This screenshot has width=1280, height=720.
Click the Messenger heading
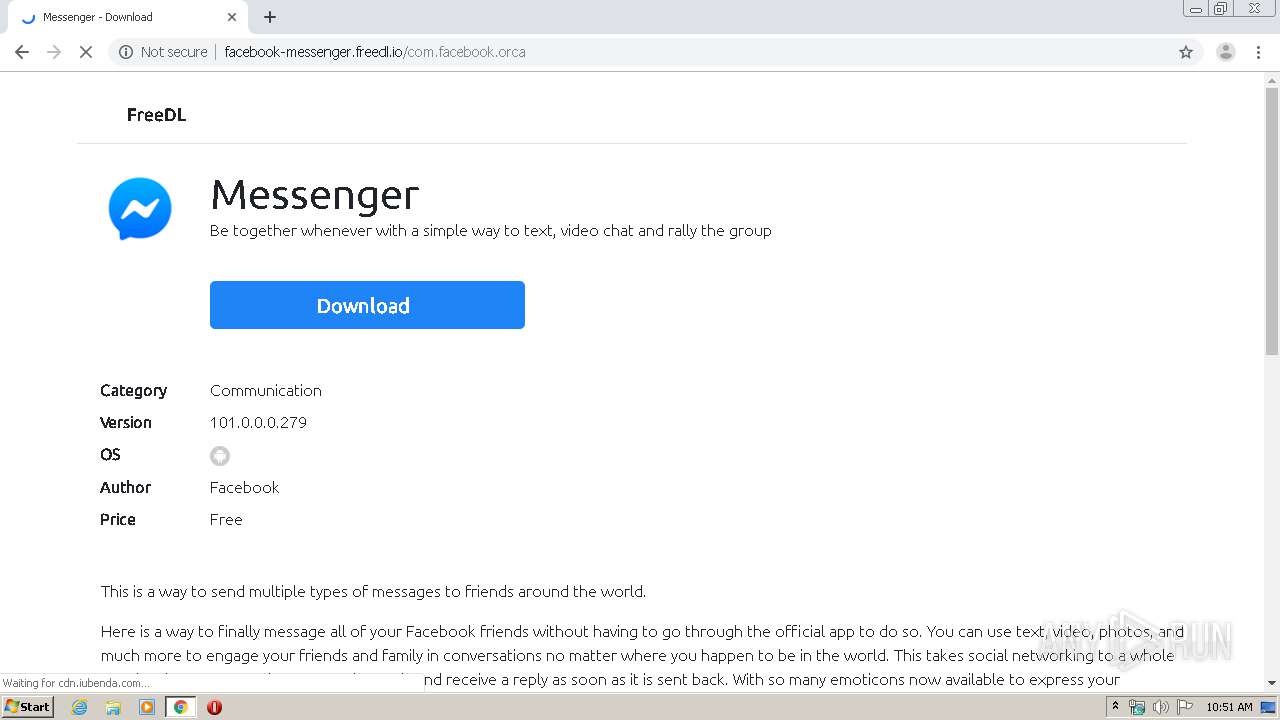pyautogui.click(x=314, y=194)
